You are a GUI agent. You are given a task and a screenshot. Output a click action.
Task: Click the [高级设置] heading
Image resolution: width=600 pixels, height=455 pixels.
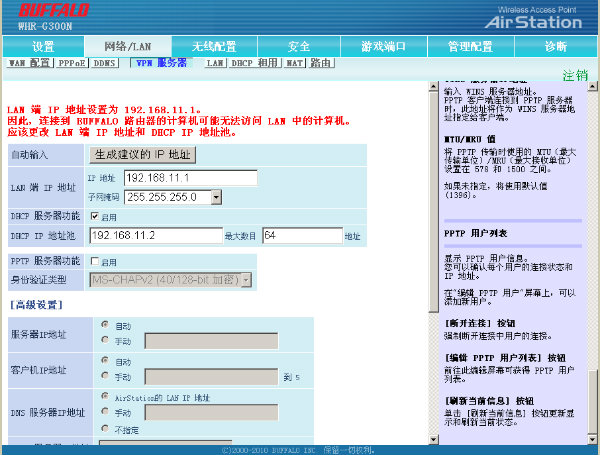36,305
